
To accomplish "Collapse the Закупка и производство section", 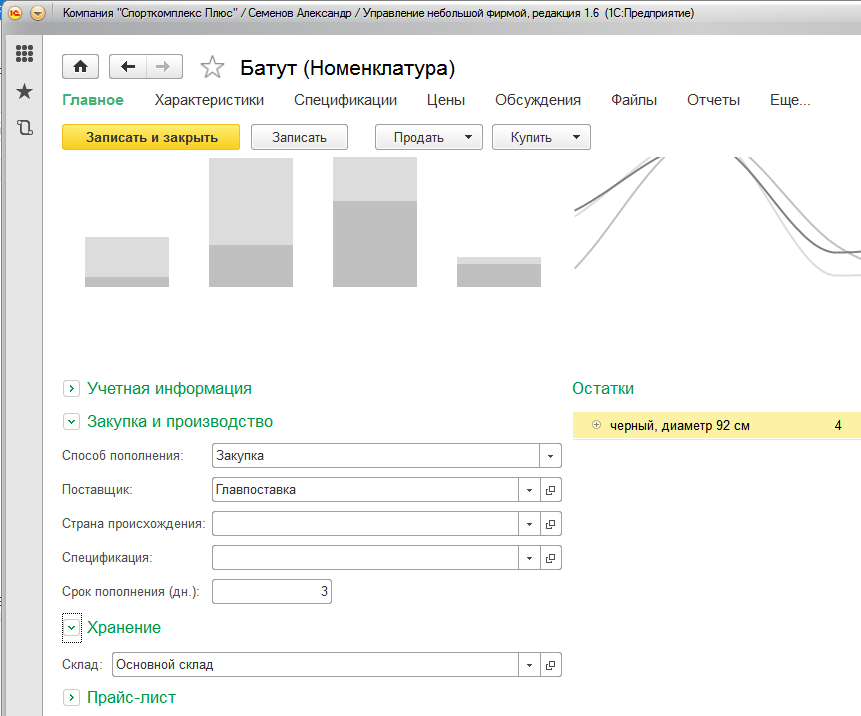I will [x=71, y=422].
